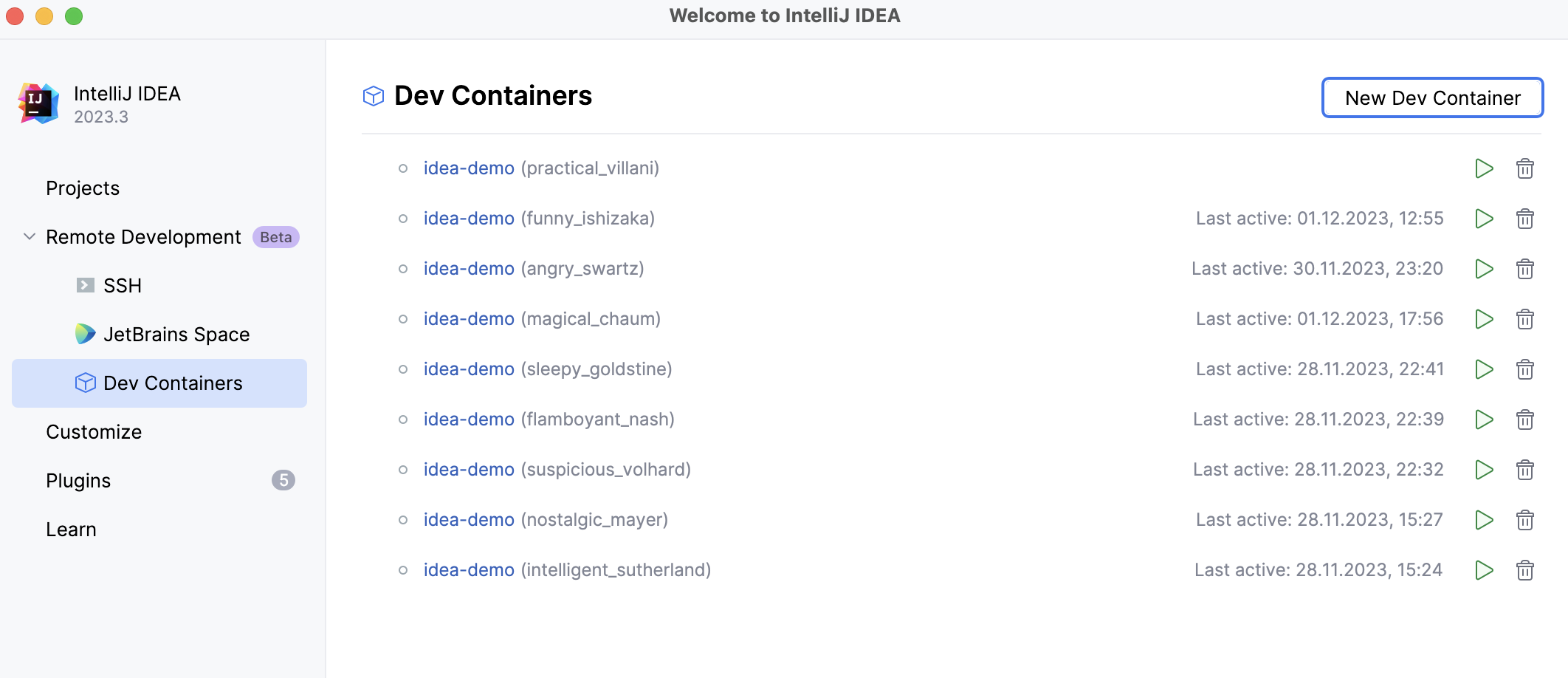Start the practical_villani container
1568x678 pixels.
coord(1484,168)
